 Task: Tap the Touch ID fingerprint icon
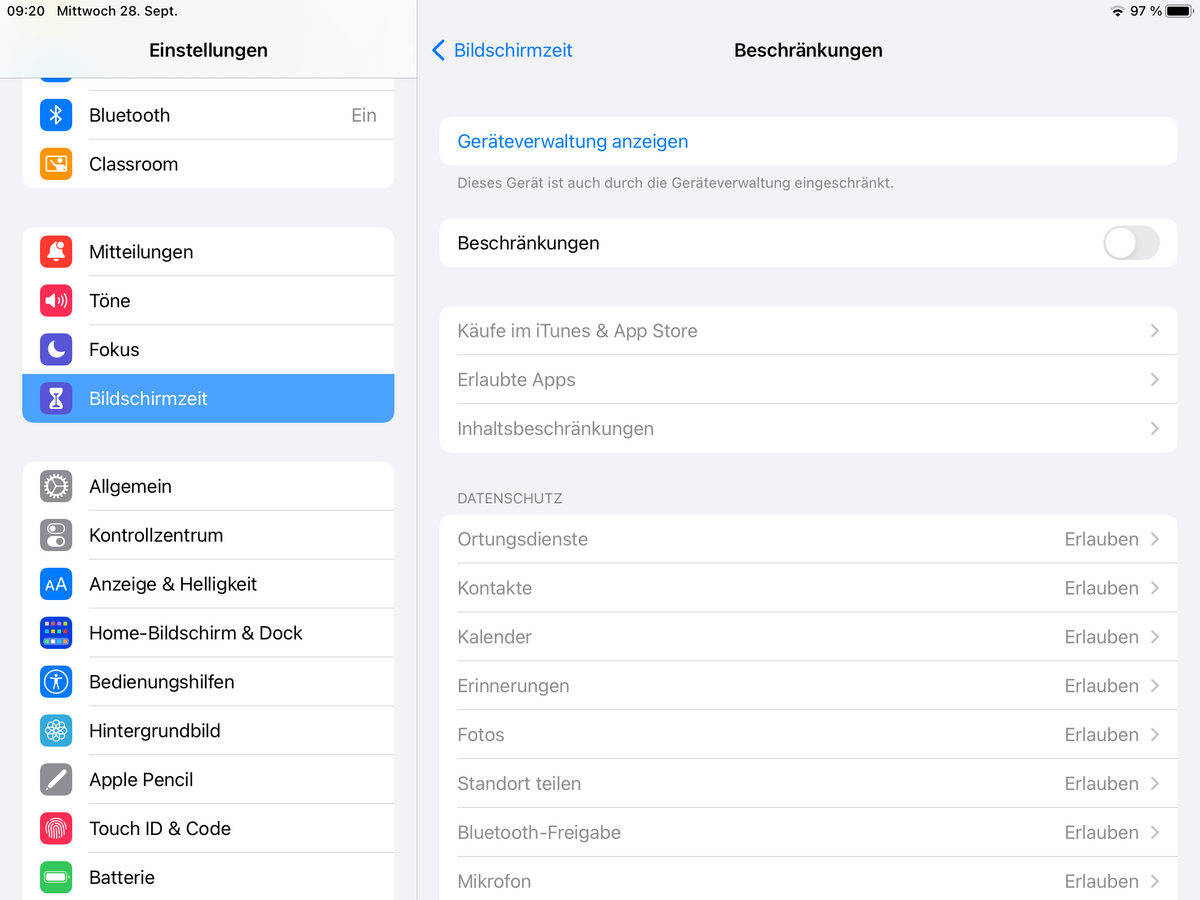56,829
